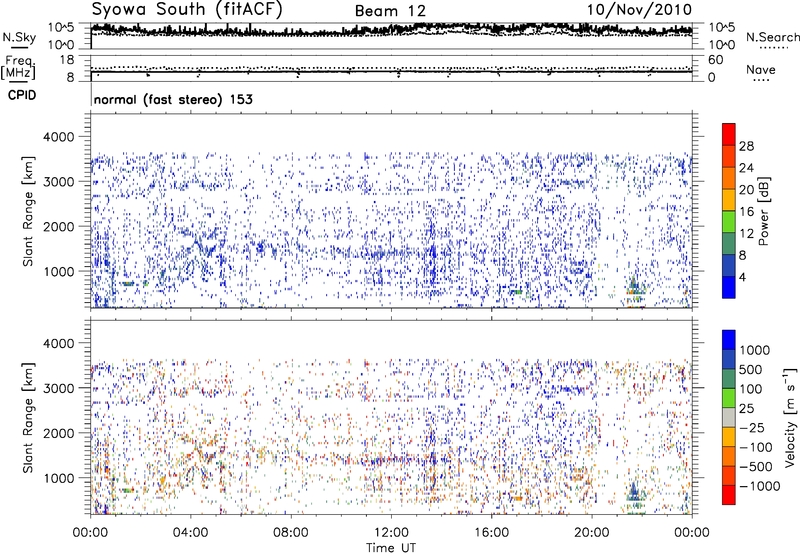Select the velocity color bar segment between -100 and -500
Image resolution: width=800 pixels, height=554 pixels.
[729, 456]
